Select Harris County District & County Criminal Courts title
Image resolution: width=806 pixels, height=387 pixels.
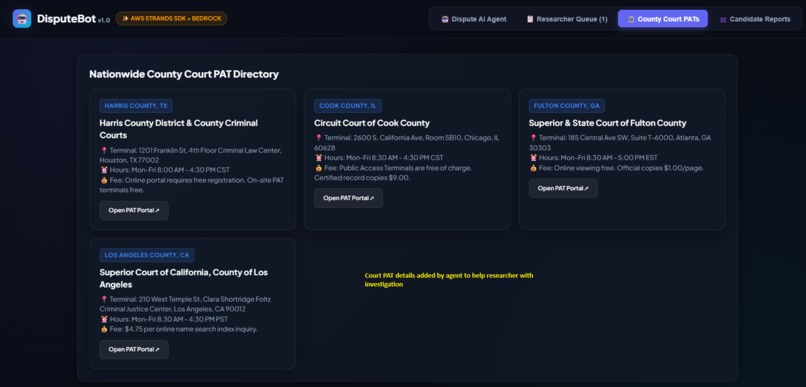pos(179,129)
